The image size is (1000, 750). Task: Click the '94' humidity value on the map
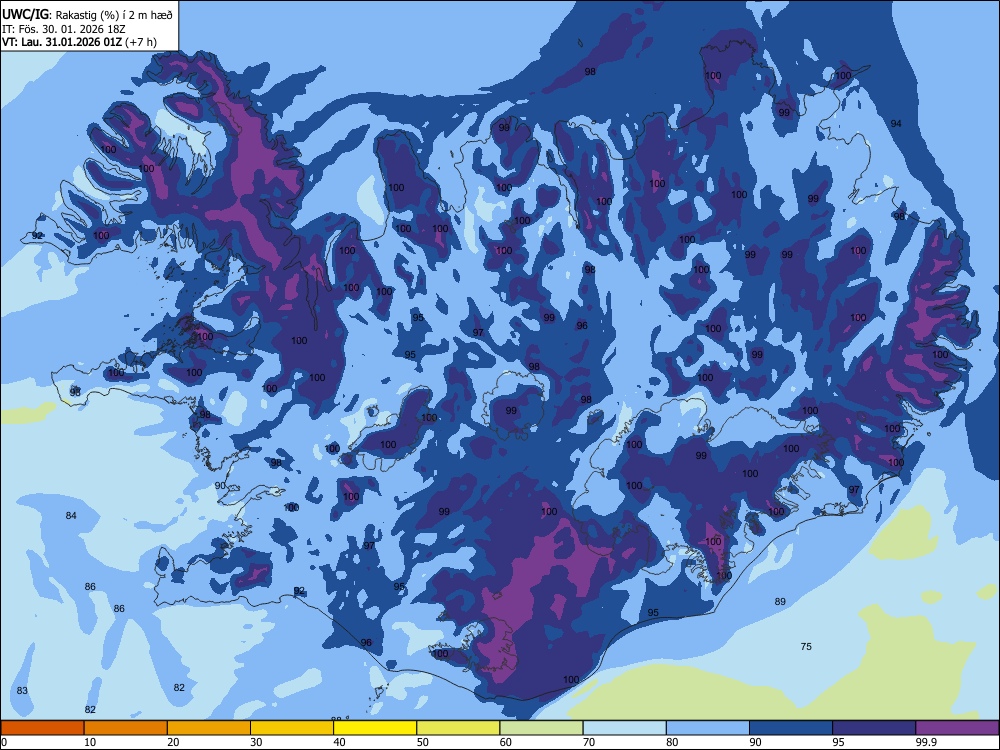tap(896, 124)
